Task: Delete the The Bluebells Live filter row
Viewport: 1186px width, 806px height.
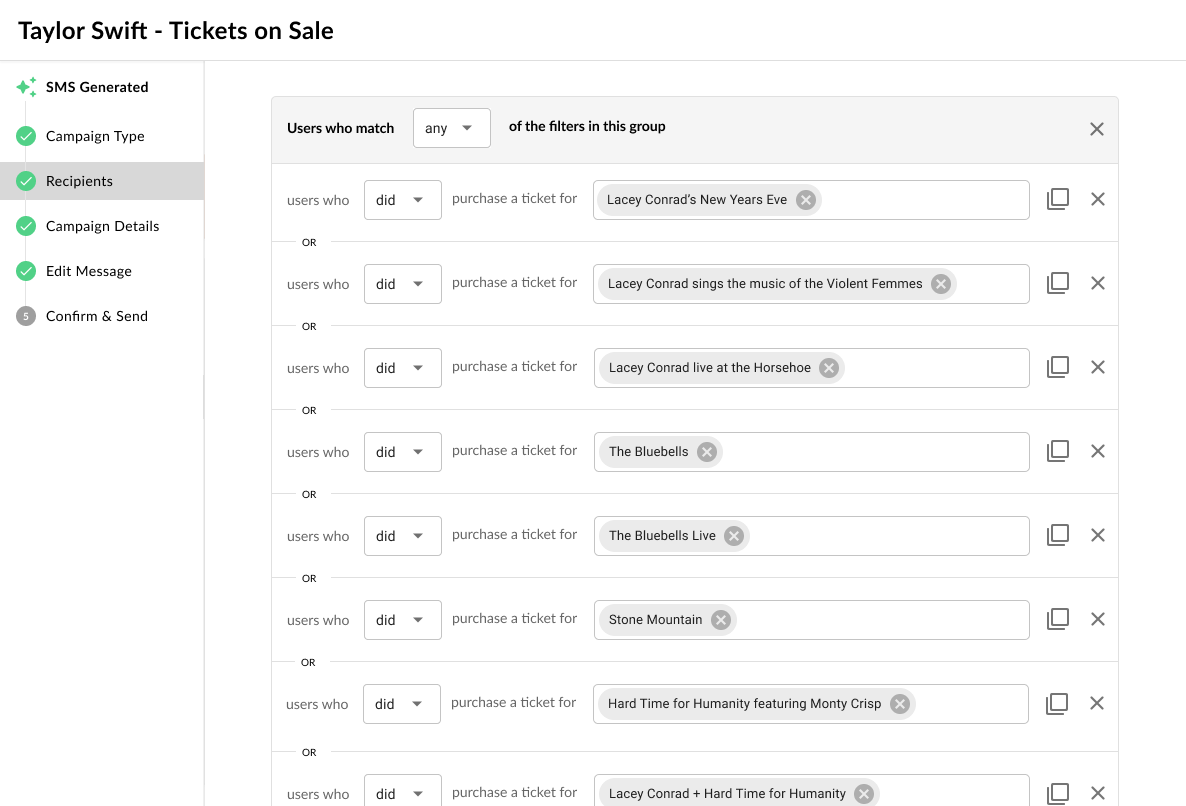Action: pos(1098,535)
